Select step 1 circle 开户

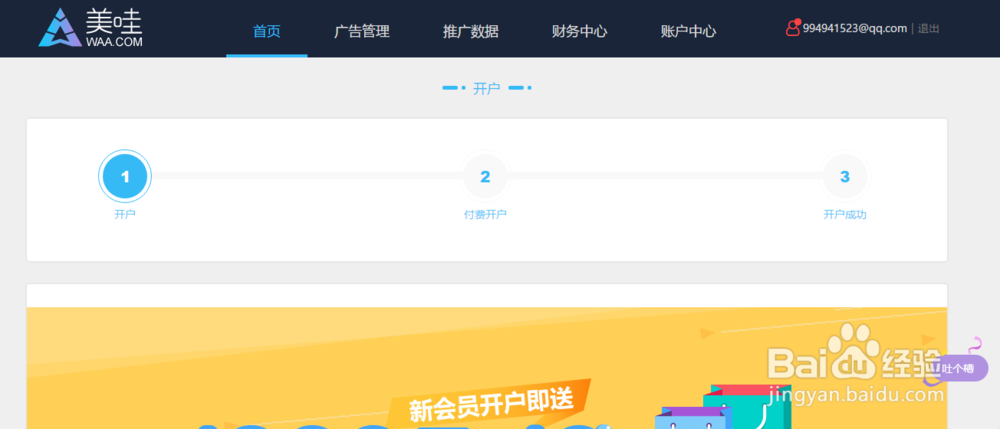125,177
